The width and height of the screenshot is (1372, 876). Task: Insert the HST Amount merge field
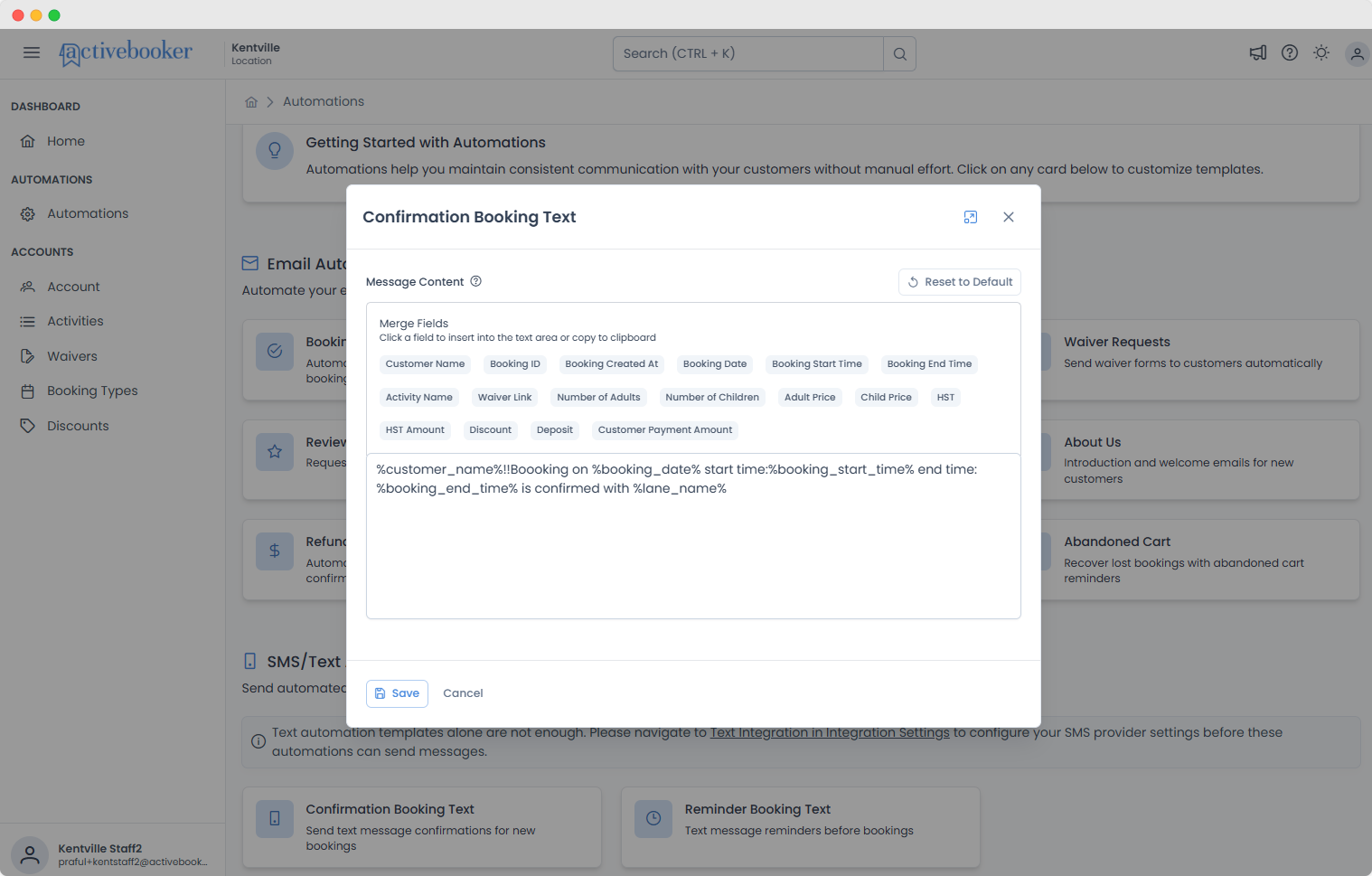coord(415,430)
